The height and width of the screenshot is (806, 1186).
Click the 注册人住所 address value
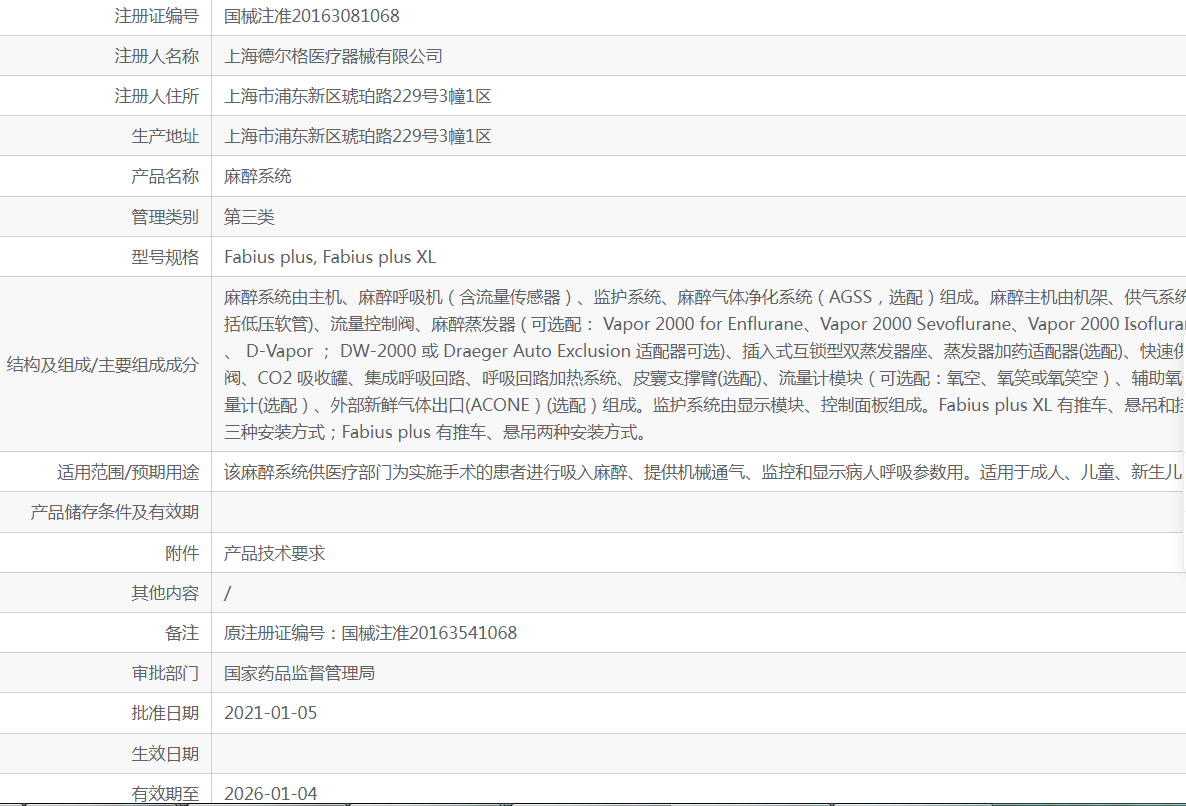pos(358,96)
